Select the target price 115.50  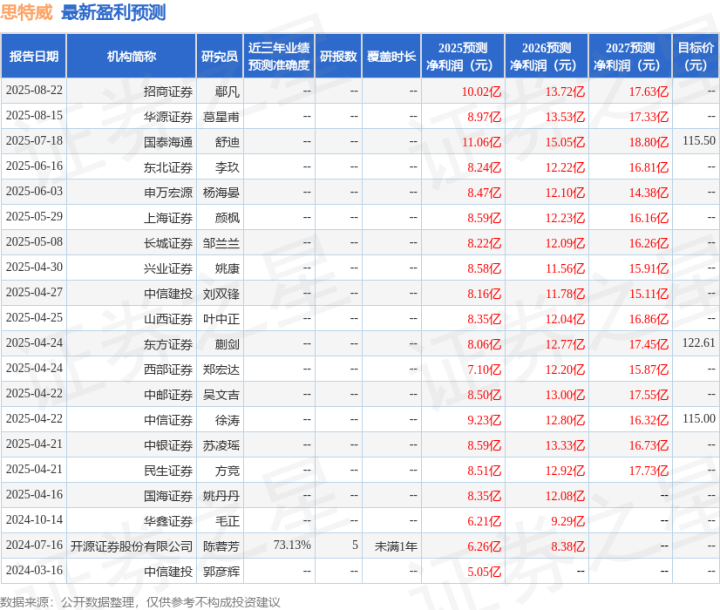(x=699, y=141)
